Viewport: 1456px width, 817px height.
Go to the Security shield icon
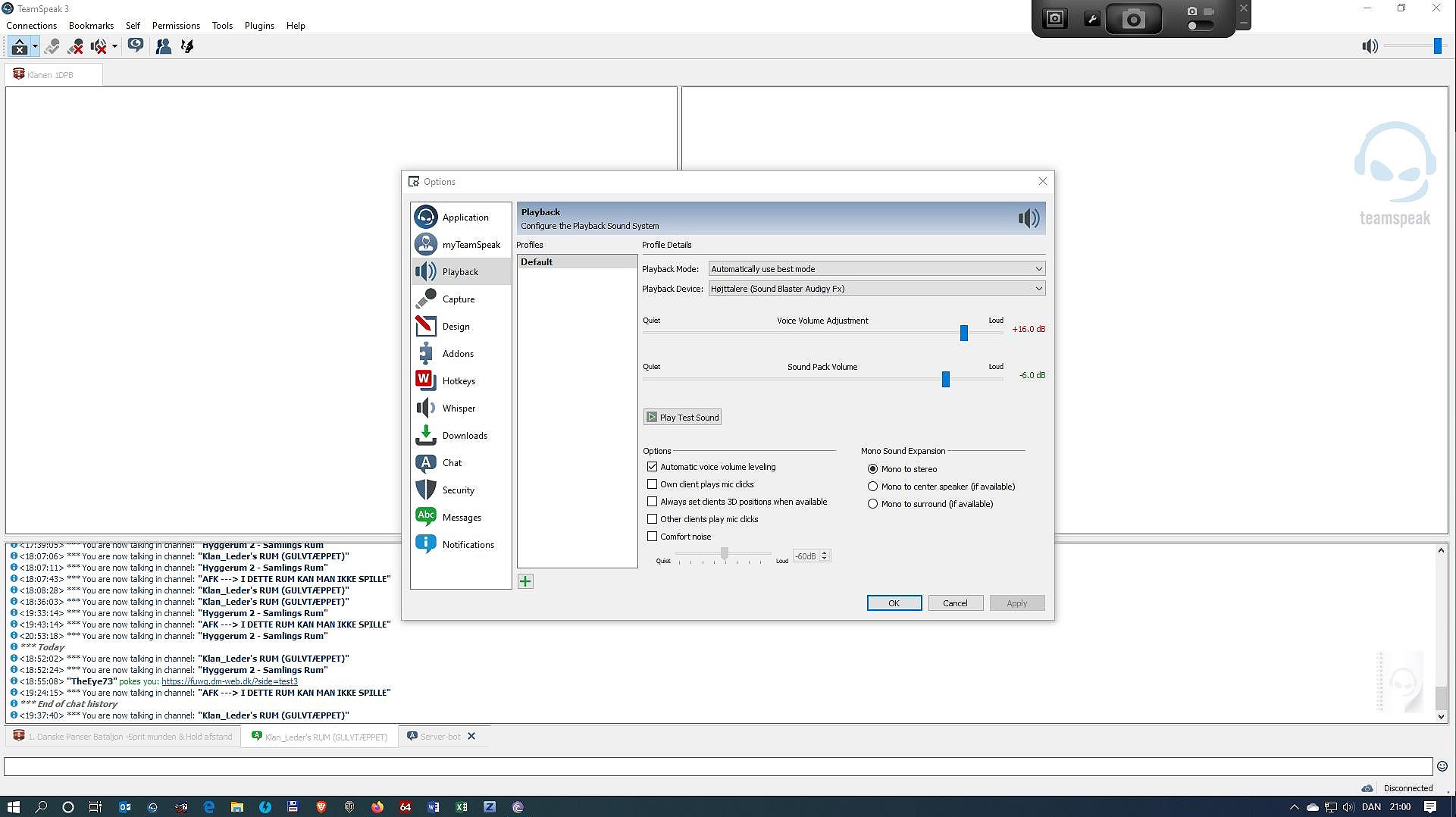tap(426, 490)
